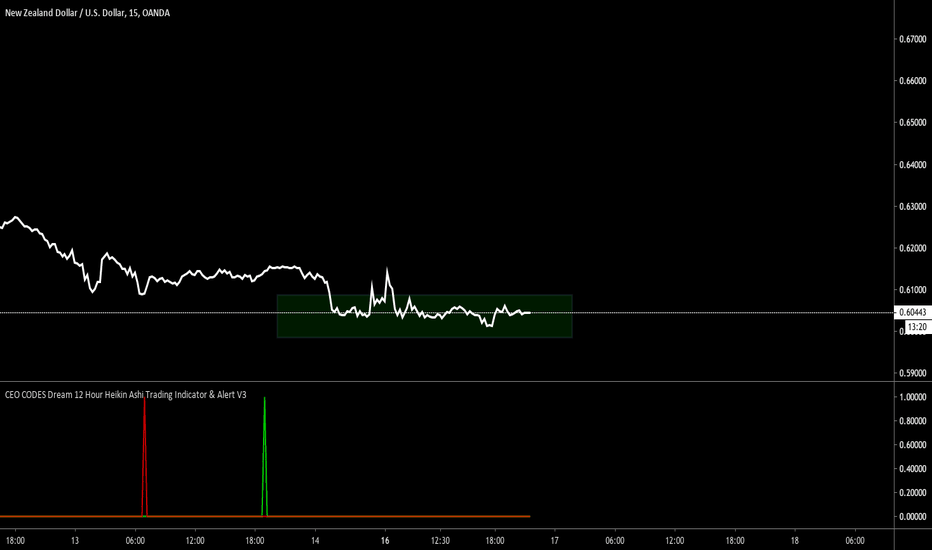The height and width of the screenshot is (550, 932).
Task: Click the 06:00 label just after date 17
Action: [x=615, y=540]
